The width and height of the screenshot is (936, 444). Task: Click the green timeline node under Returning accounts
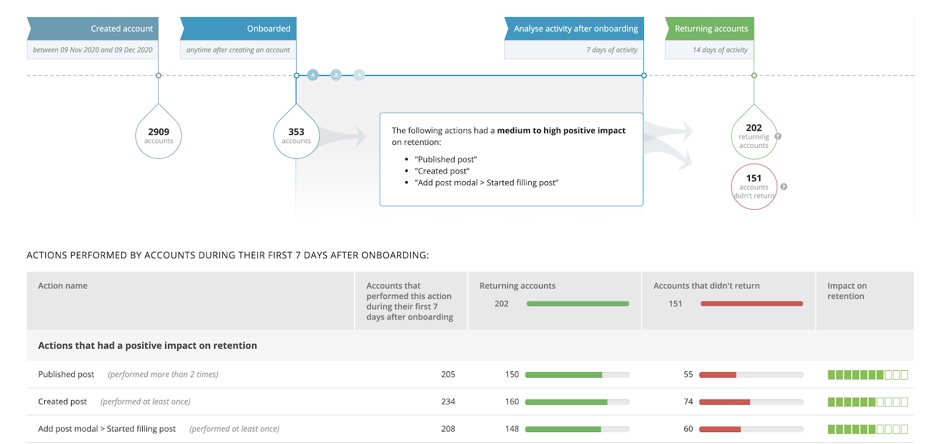[754, 75]
